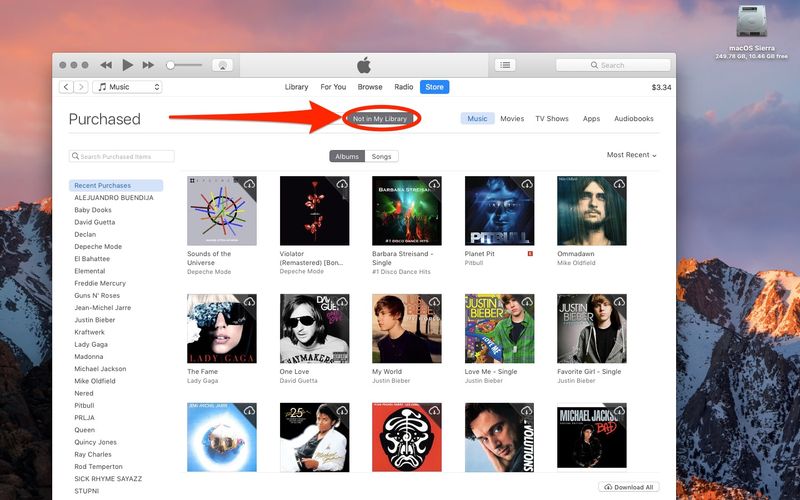The width and height of the screenshot is (800, 500).
Task: Download My World via cloud icon
Action: 434,302
